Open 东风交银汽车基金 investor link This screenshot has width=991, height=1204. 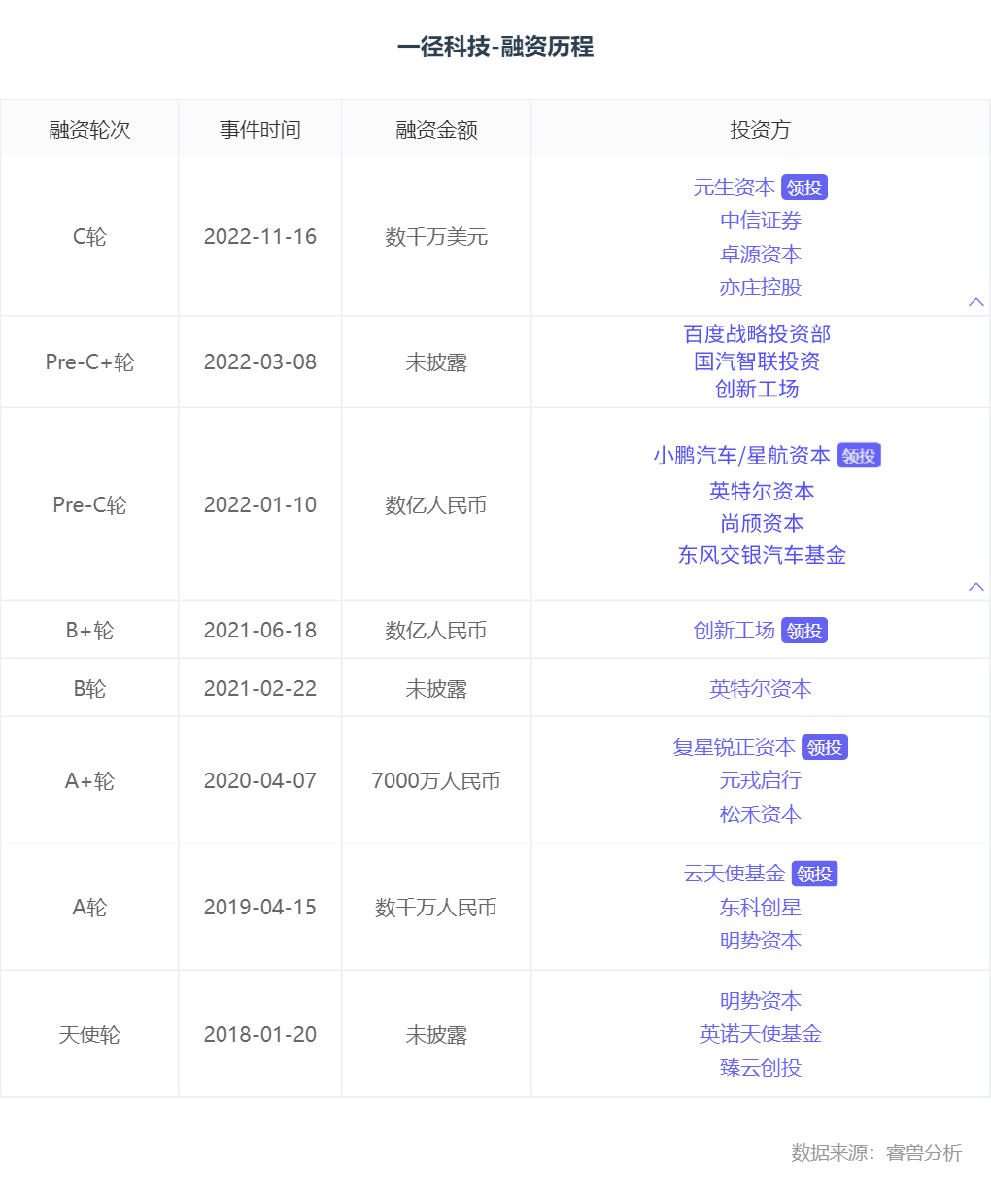tap(761, 555)
